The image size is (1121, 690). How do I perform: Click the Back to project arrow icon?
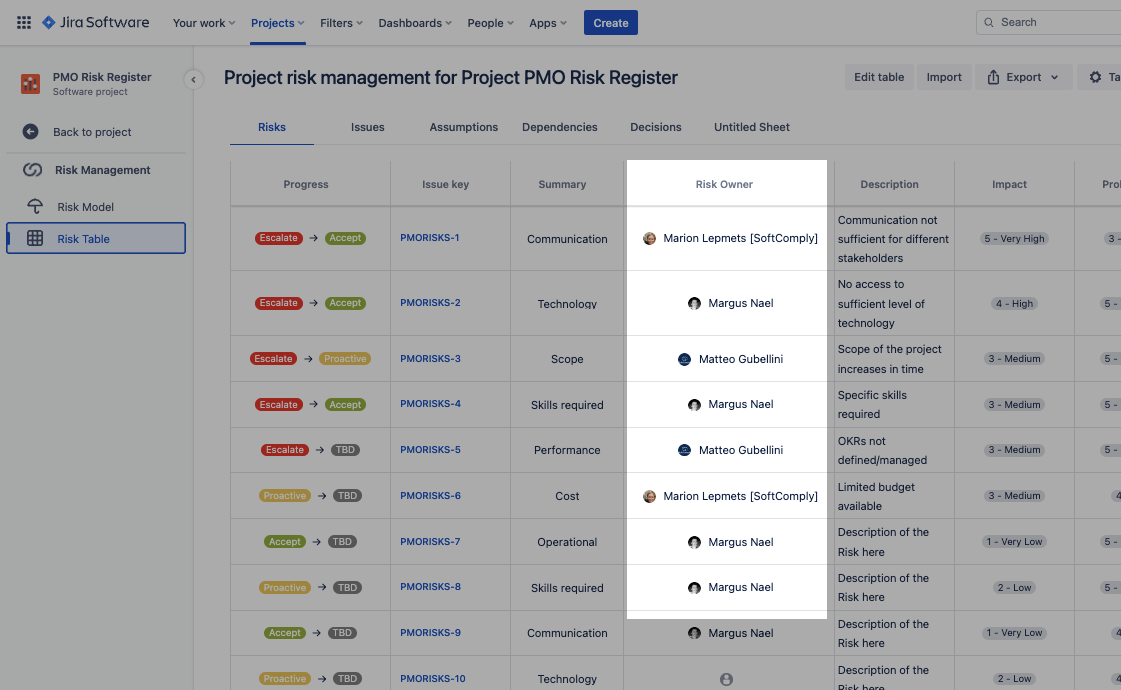click(28, 131)
